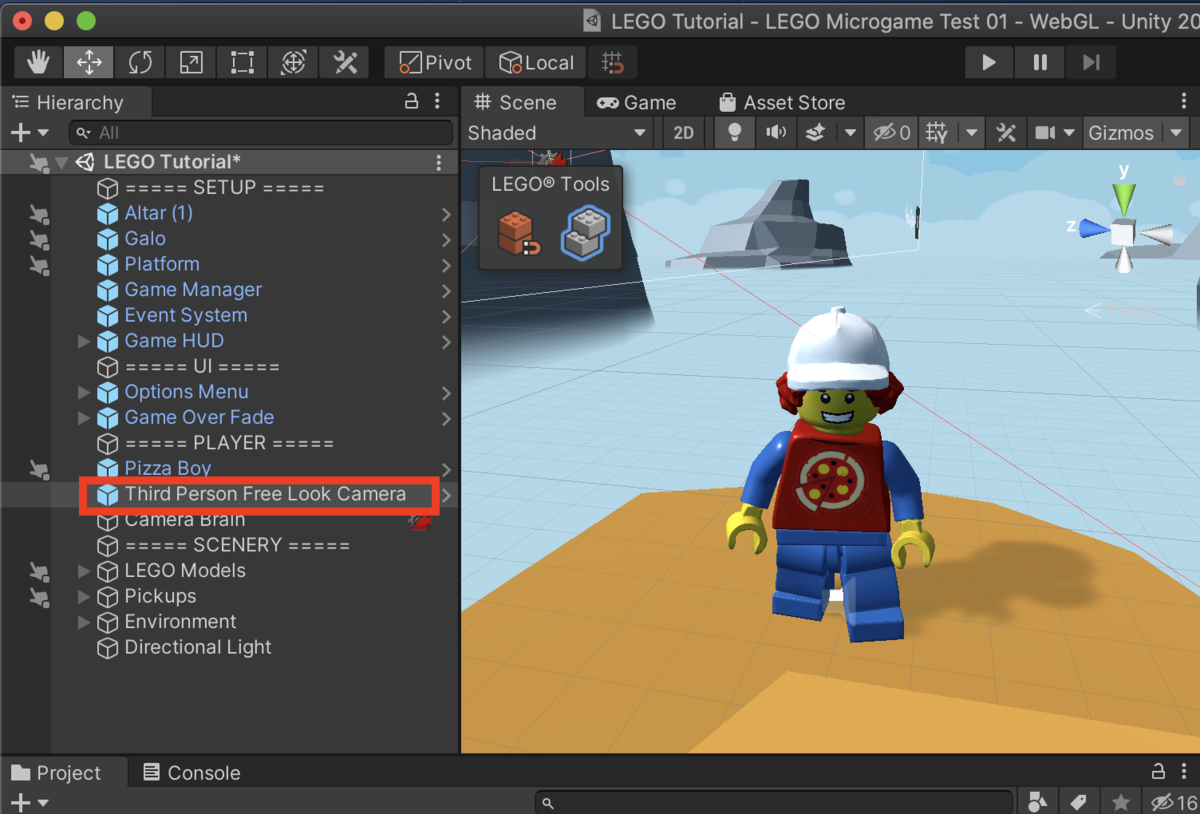Click the Hierarchy search field

[261, 132]
